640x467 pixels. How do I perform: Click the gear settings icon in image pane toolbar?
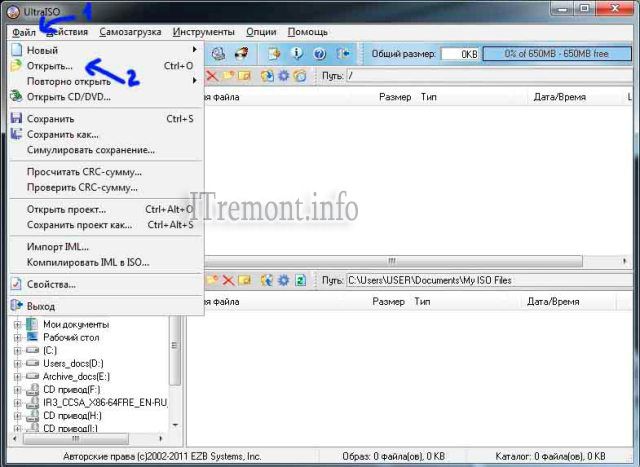pyautogui.click(x=284, y=76)
